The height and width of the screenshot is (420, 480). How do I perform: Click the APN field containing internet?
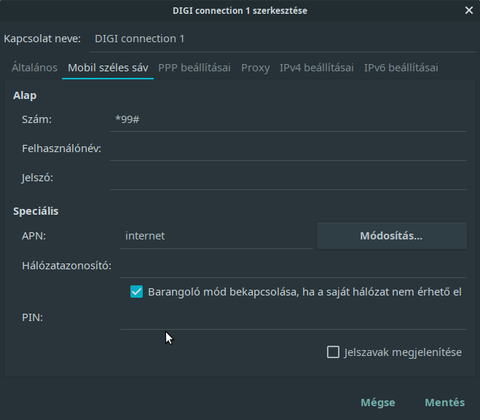click(216, 236)
